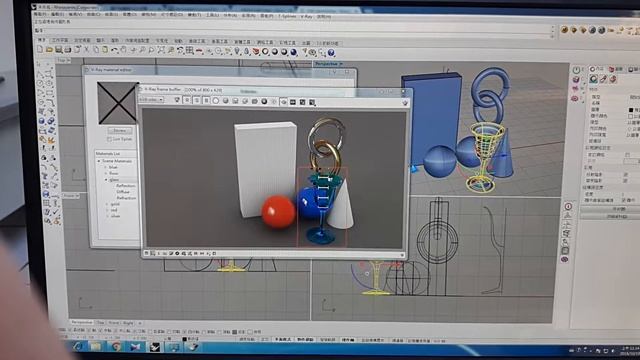The image size is (640, 360).
Task: Toggle the green channel button in frame buffer
Action: point(196,100)
